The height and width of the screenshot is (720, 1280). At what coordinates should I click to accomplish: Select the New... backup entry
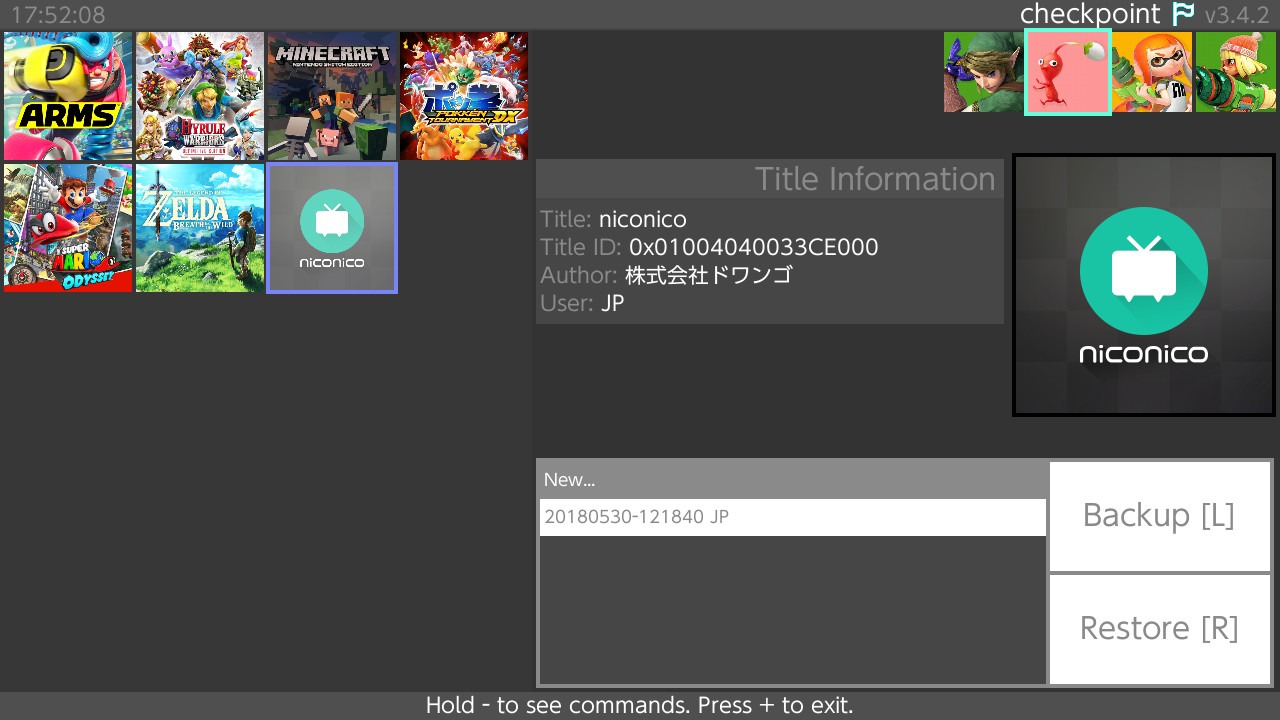tap(792, 480)
